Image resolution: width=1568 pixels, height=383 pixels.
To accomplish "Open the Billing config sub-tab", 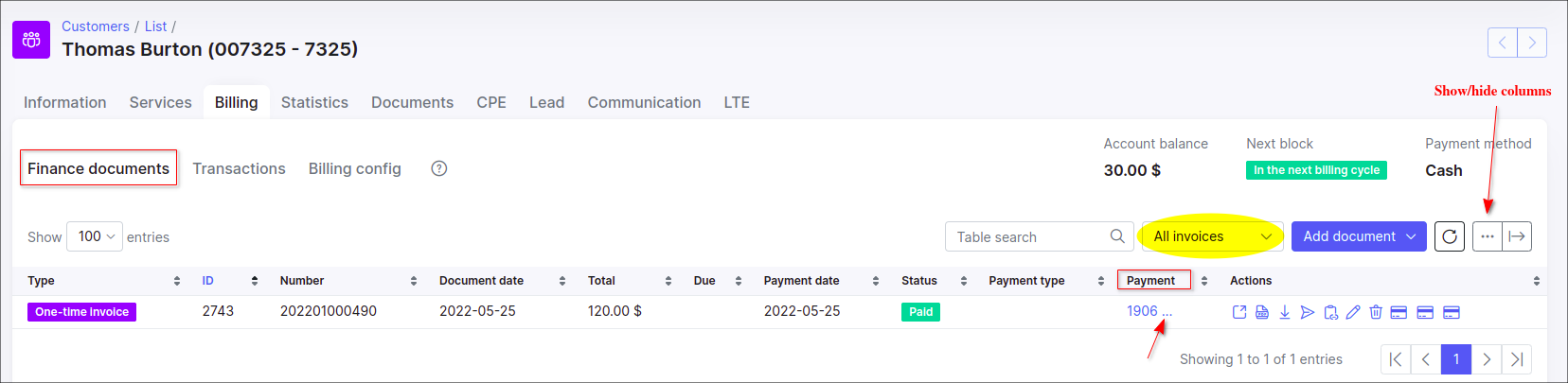I will coord(354,168).
